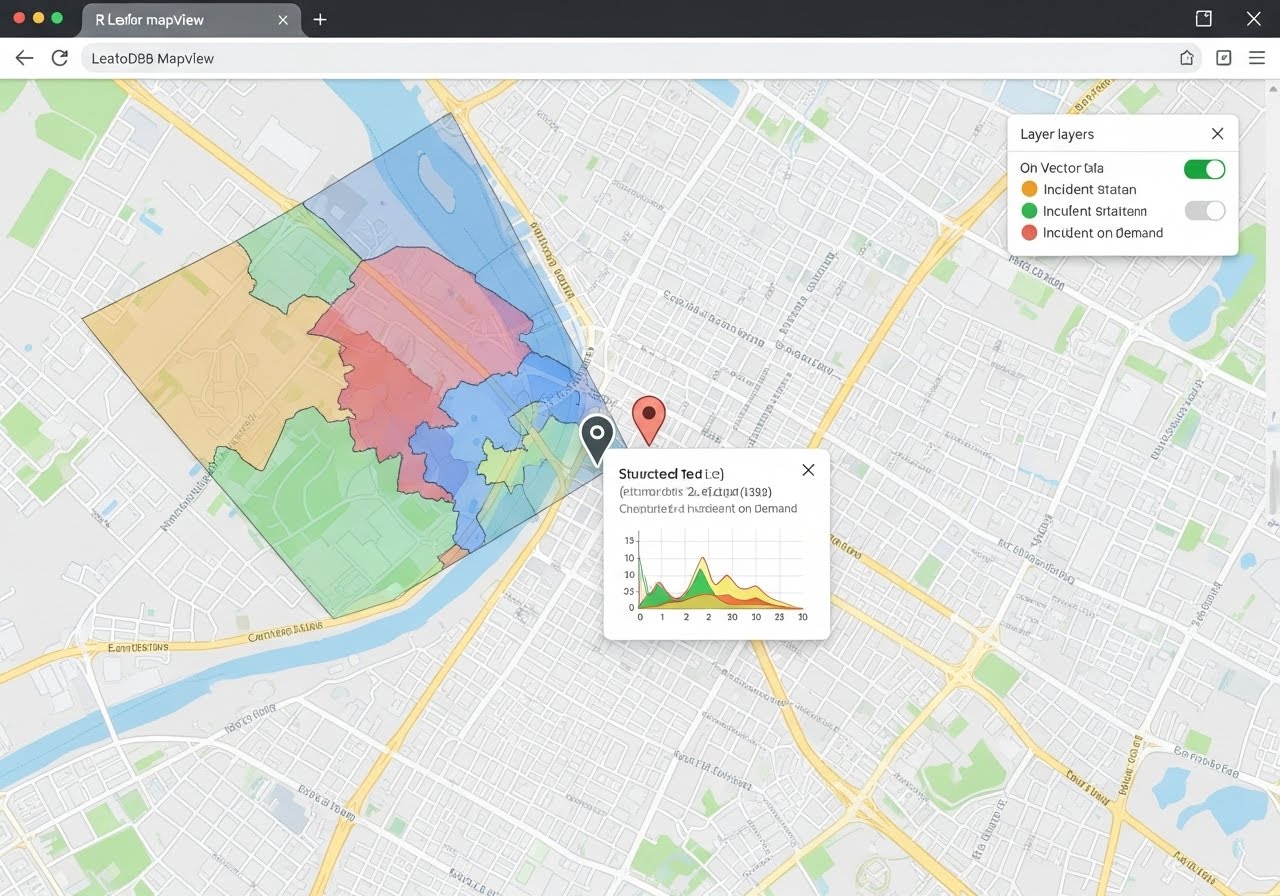1280x896 pixels.
Task: Click the orange Incident Statan swatch
Action: tap(1029, 189)
